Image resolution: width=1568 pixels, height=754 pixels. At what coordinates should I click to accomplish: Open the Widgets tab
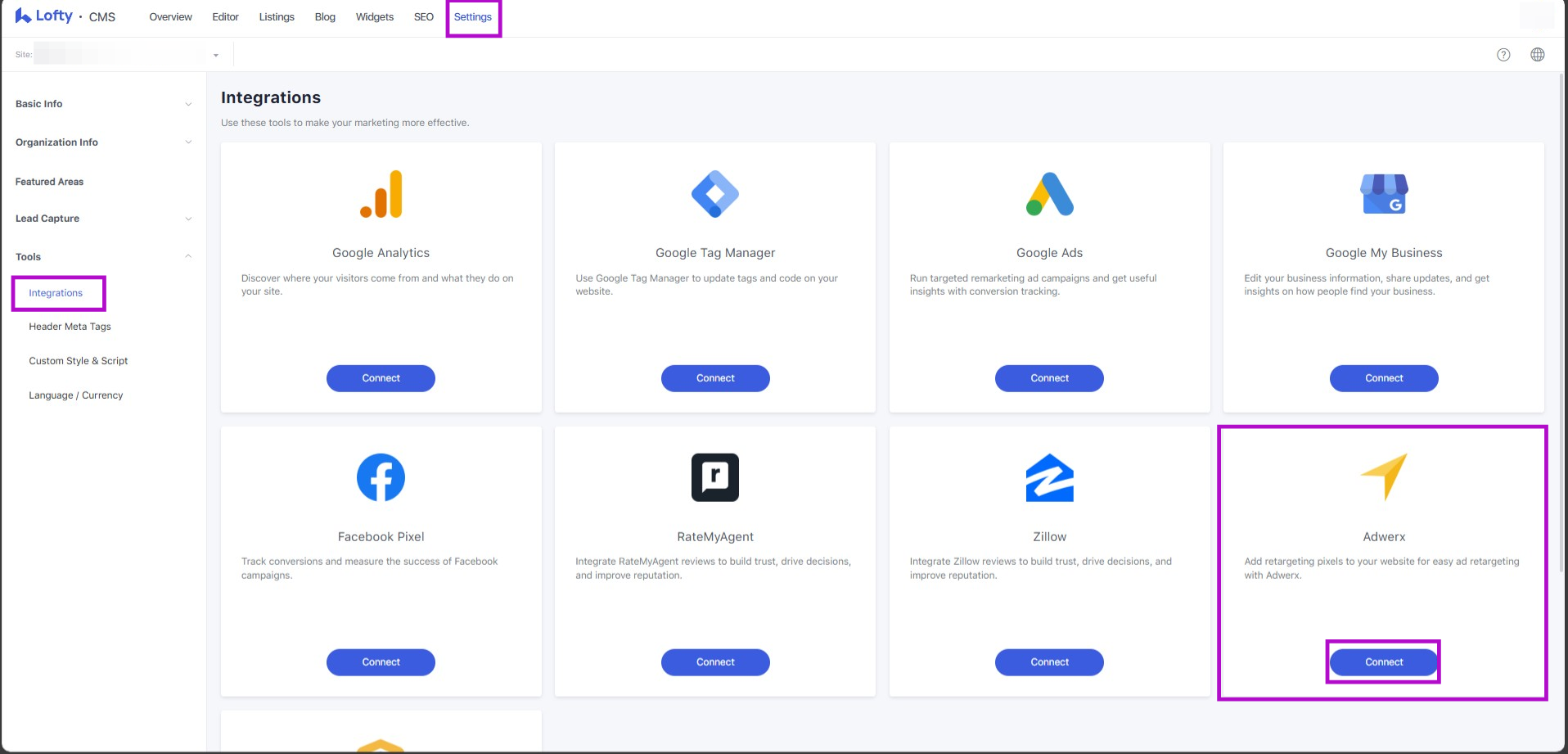375,17
